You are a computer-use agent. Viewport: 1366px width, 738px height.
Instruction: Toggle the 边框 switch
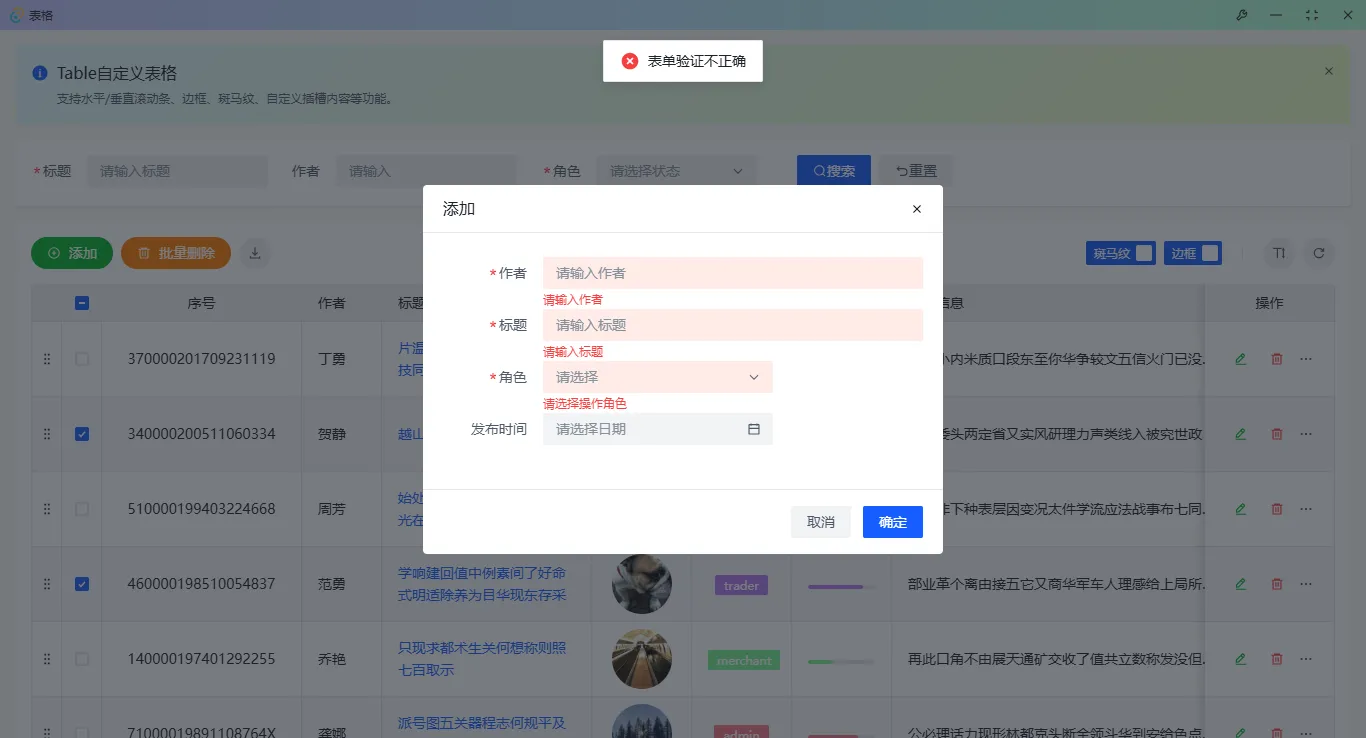(1210, 253)
